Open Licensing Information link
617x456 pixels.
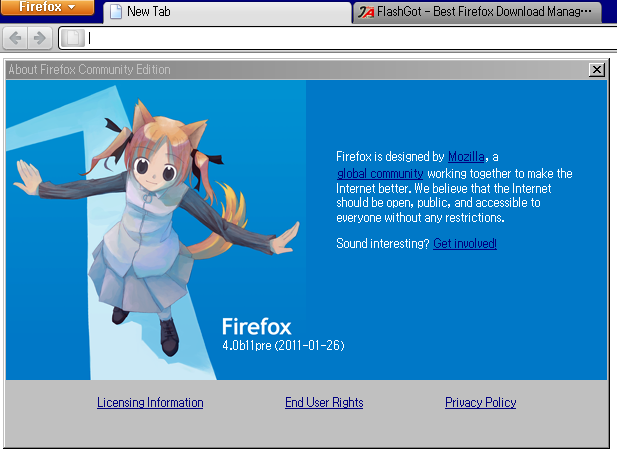(x=150, y=402)
